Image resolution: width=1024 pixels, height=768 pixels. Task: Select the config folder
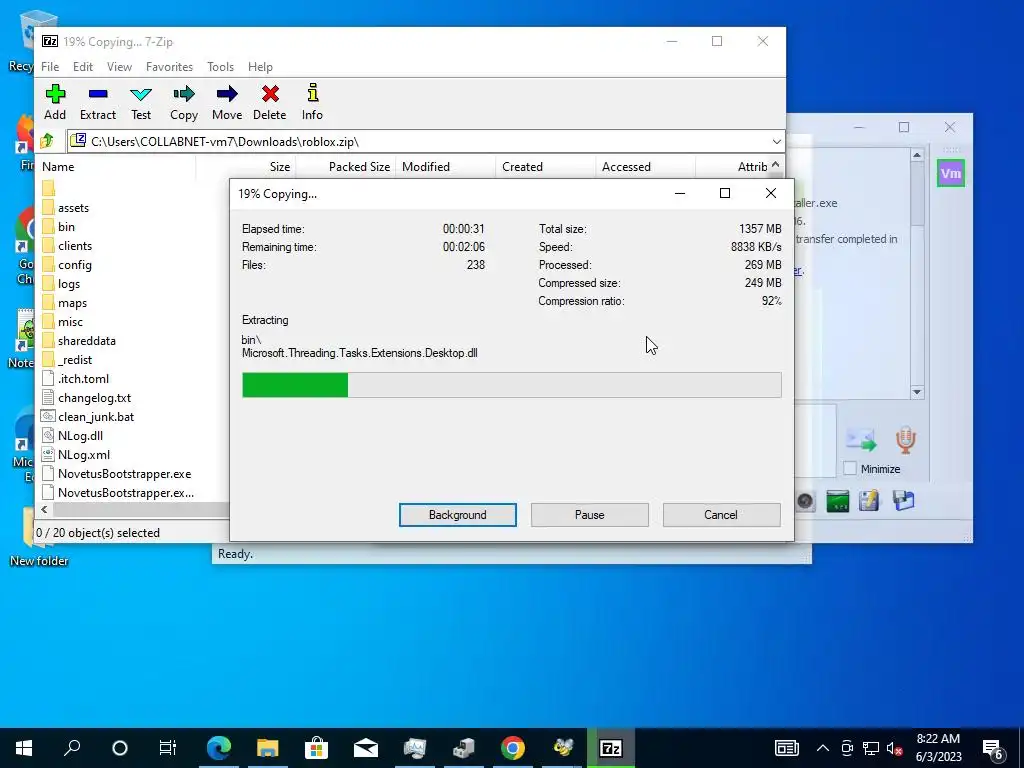(x=74, y=264)
